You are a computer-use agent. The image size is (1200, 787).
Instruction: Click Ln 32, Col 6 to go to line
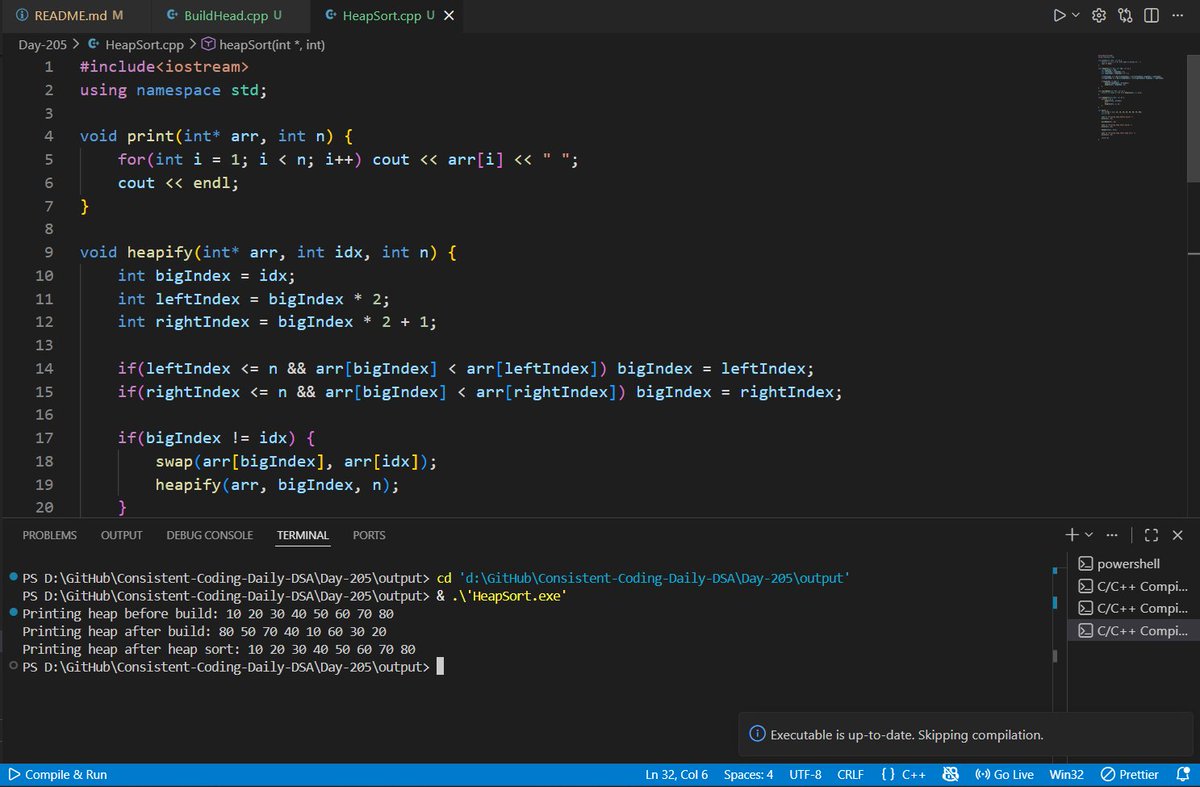677,775
